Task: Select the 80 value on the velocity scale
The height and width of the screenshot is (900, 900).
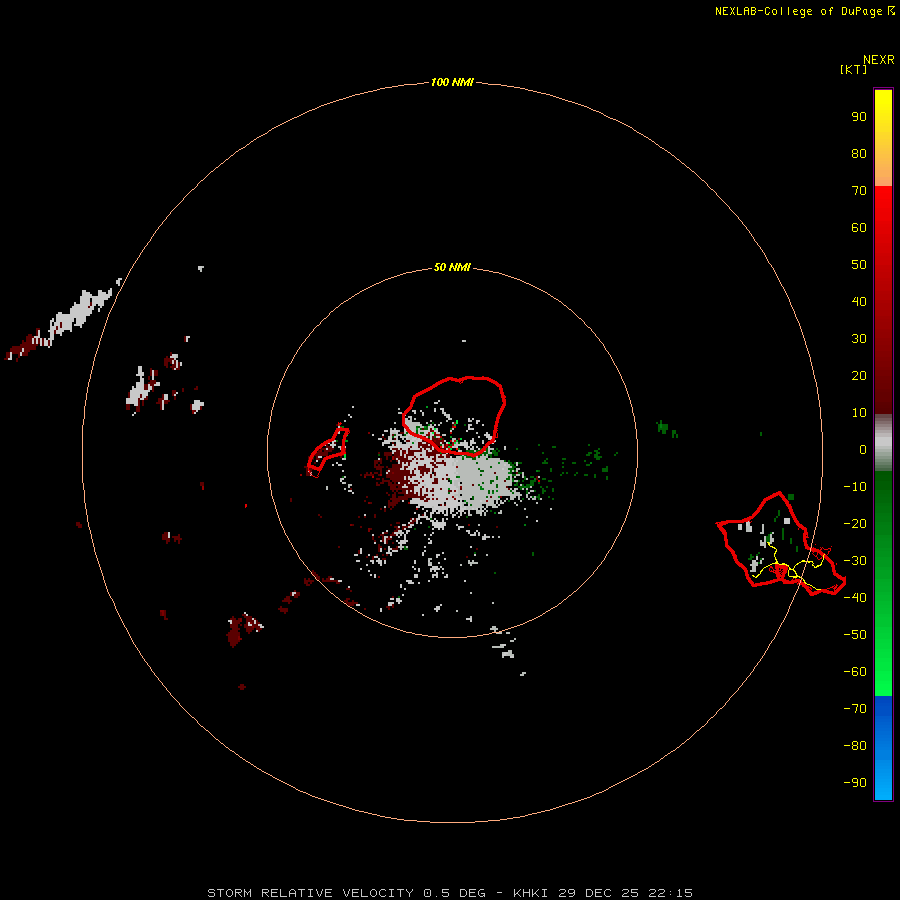Action: point(859,153)
